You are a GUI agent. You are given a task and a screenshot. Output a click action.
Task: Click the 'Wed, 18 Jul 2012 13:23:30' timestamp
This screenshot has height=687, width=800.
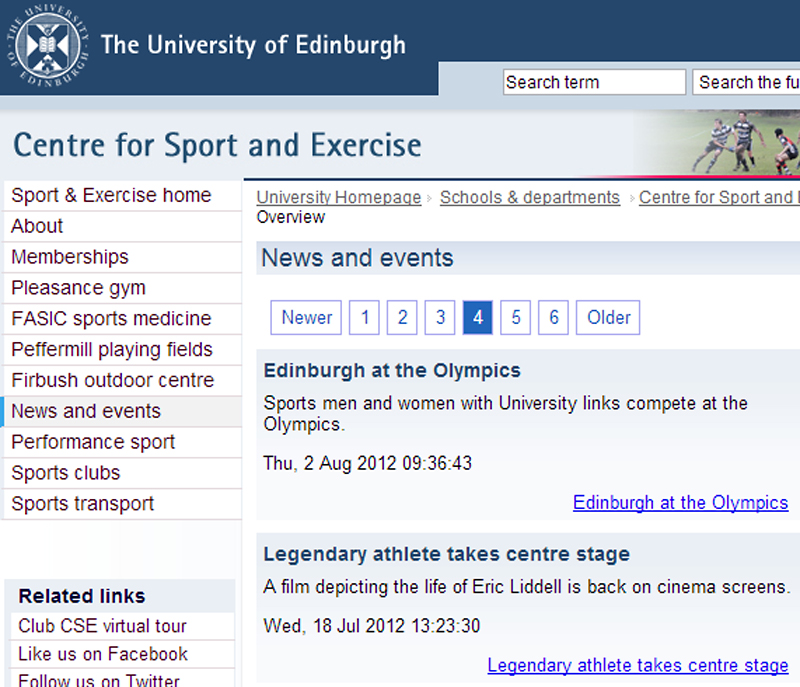[371, 626]
